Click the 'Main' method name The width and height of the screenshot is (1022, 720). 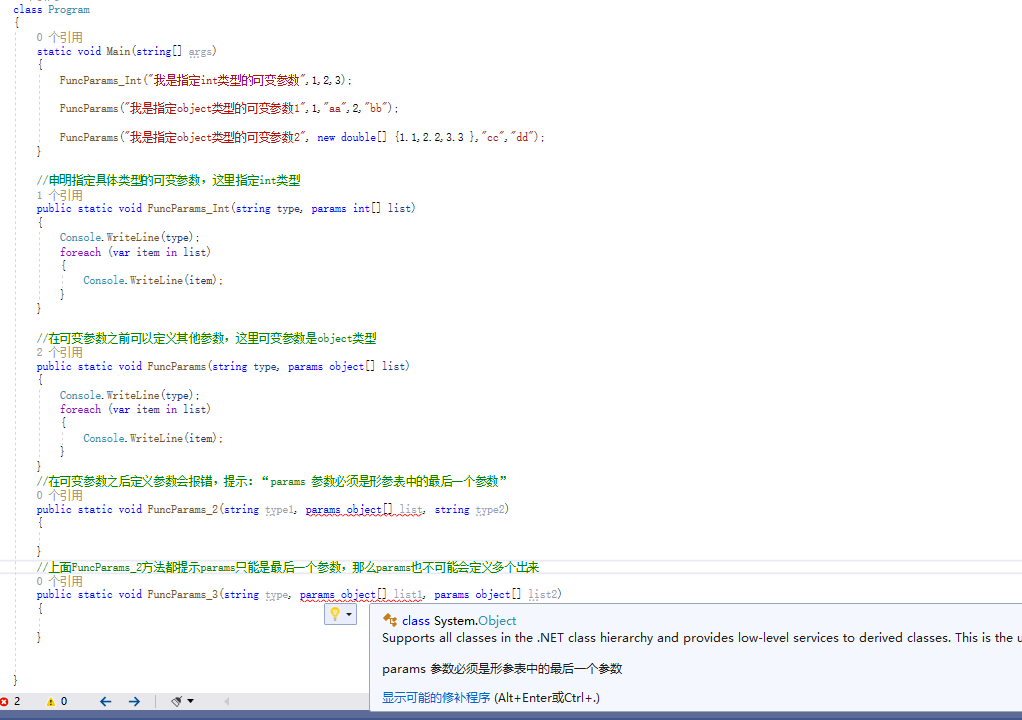click(x=119, y=51)
